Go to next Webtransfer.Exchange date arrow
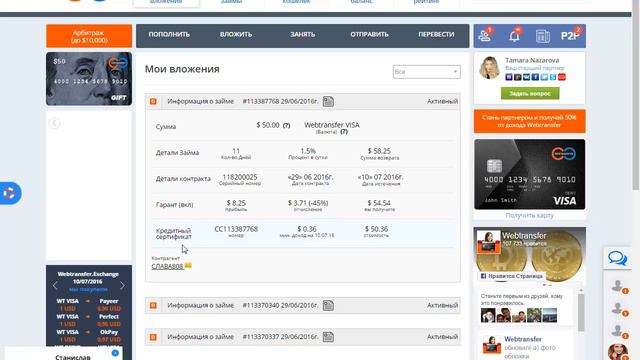The width and height of the screenshot is (640, 360). pos(122,286)
